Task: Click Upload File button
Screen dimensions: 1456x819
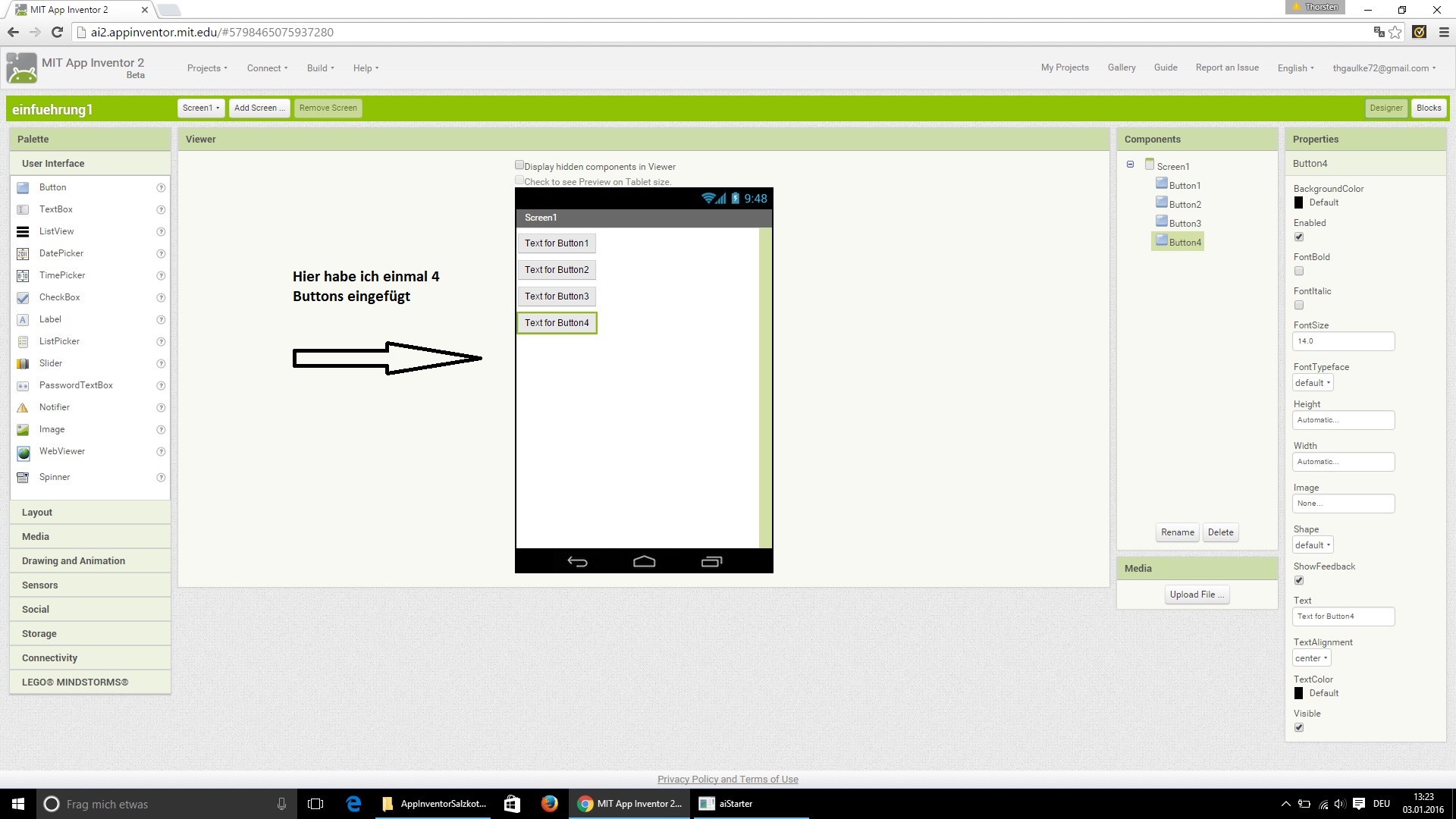Action: pyautogui.click(x=1197, y=595)
